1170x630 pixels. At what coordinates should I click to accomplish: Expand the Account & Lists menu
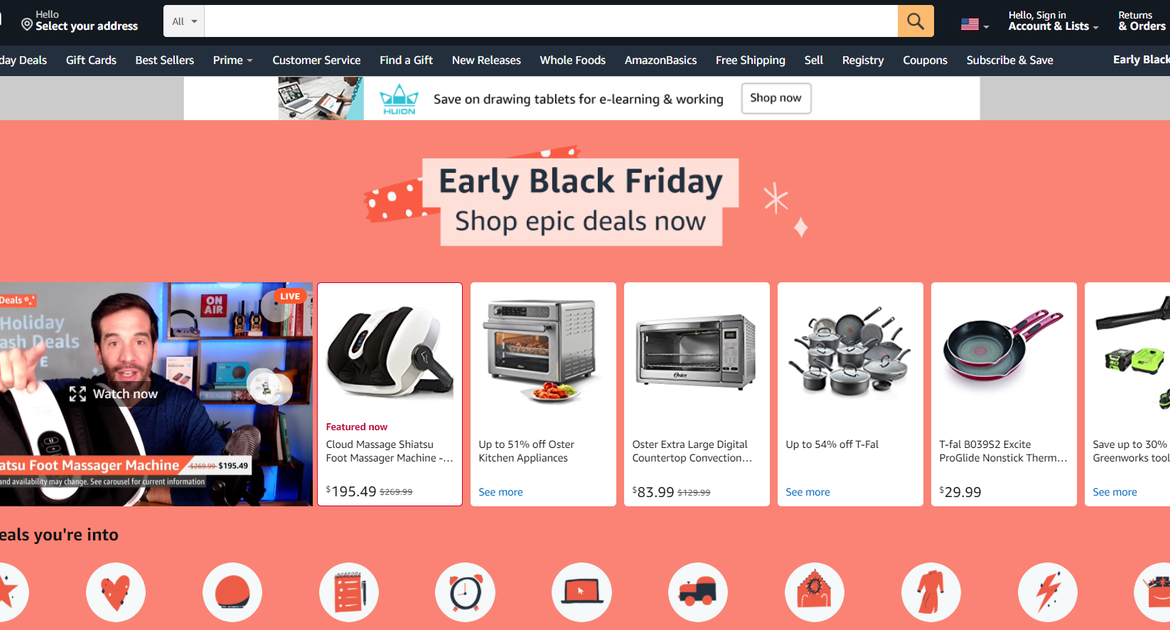pyautogui.click(x=1053, y=21)
